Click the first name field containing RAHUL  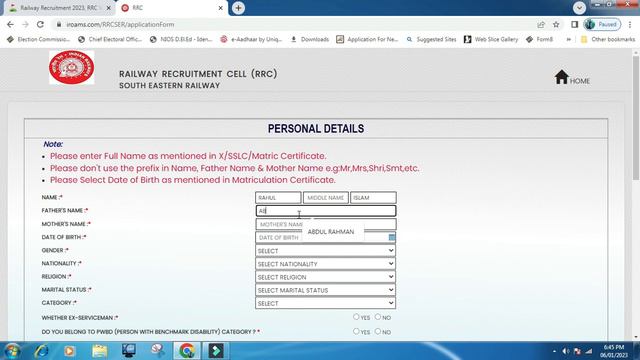click(278, 198)
